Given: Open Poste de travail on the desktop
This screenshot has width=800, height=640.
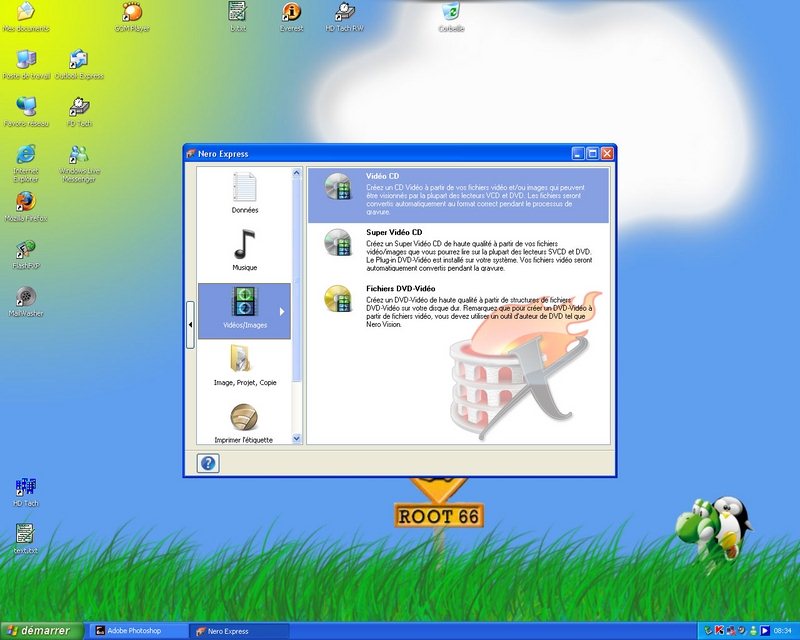Looking at the screenshot, I should click(26, 65).
